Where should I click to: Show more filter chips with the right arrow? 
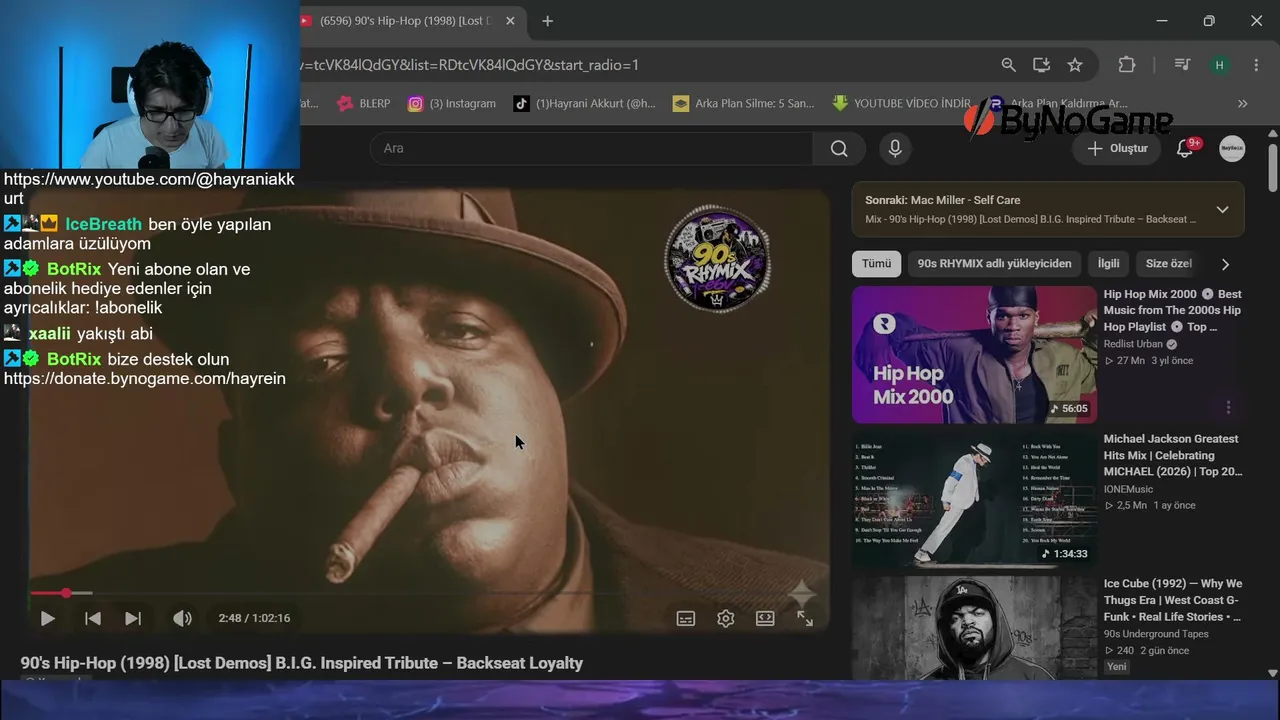pyautogui.click(x=1225, y=265)
